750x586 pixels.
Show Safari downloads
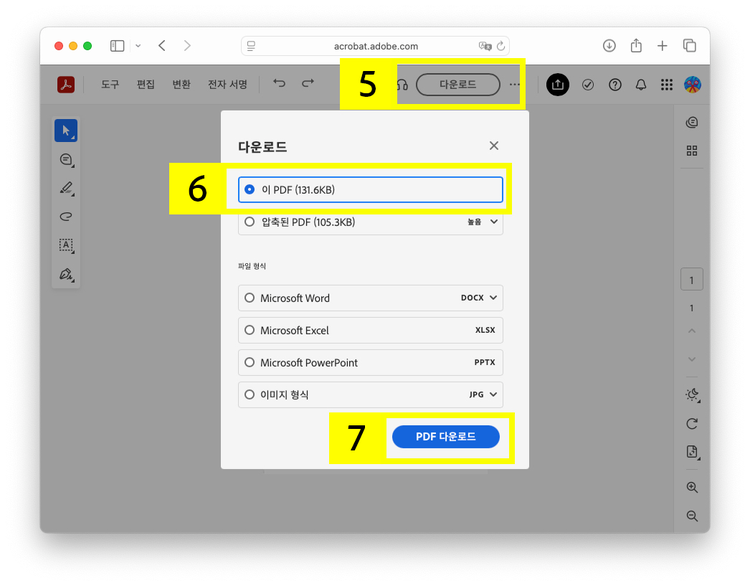coord(609,46)
